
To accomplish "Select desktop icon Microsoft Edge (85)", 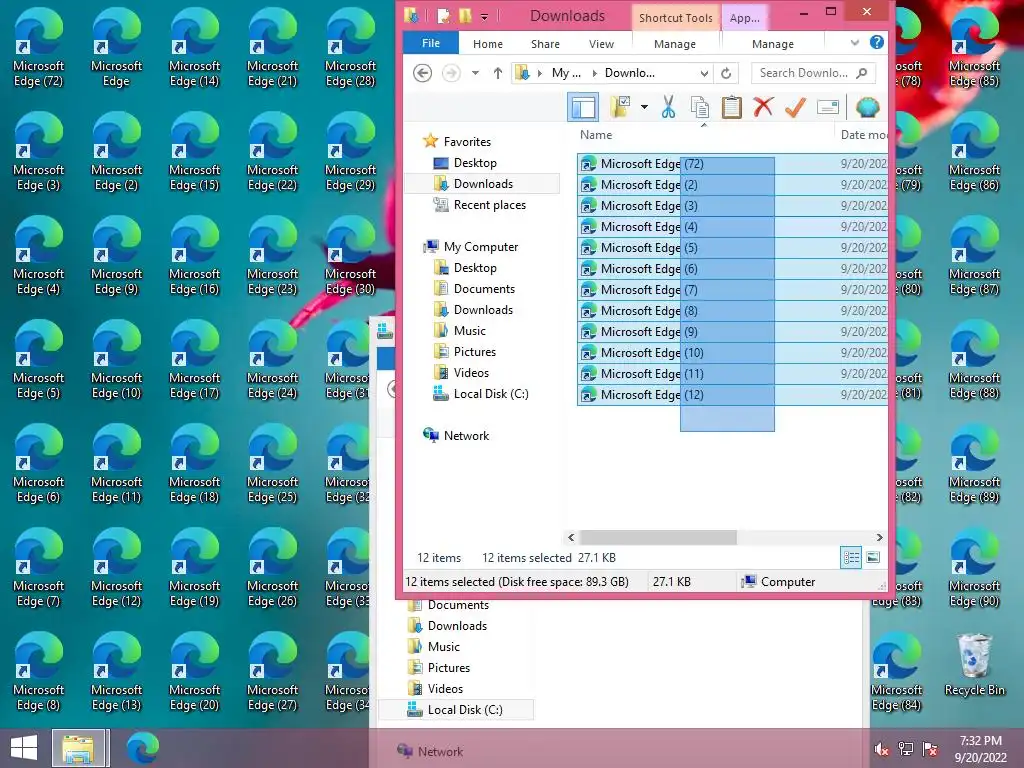I will pyautogui.click(x=974, y=50).
